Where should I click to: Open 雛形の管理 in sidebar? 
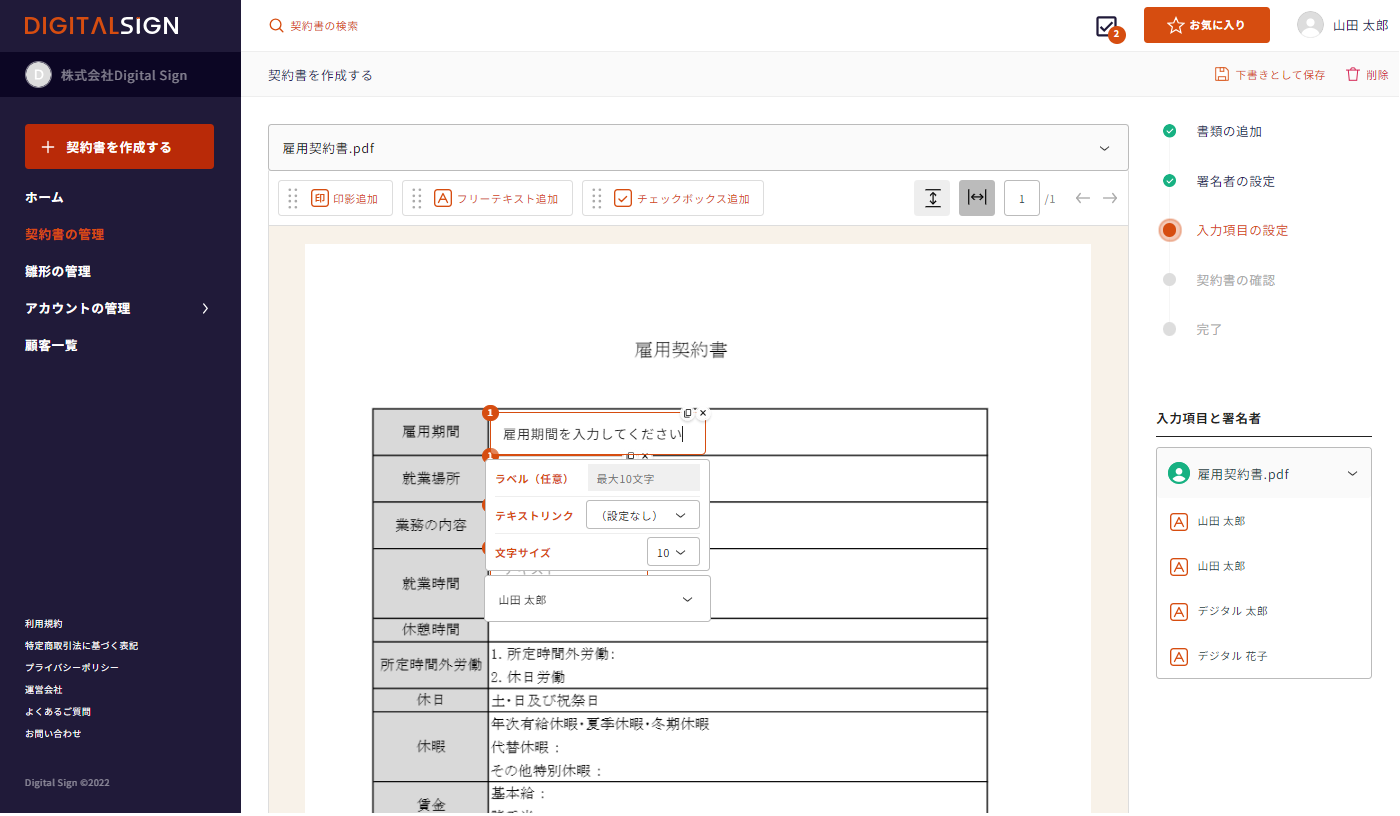(58, 271)
